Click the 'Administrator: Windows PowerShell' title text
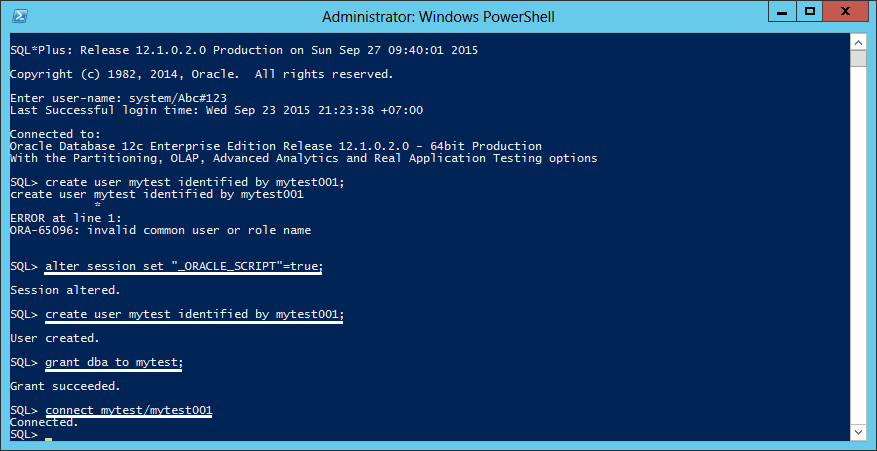The width and height of the screenshot is (877, 451). (x=438, y=17)
